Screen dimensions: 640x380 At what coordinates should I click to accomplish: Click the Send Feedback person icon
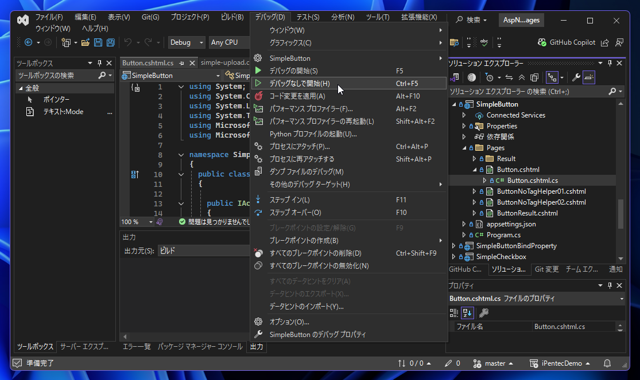click(x=620, y=42)
